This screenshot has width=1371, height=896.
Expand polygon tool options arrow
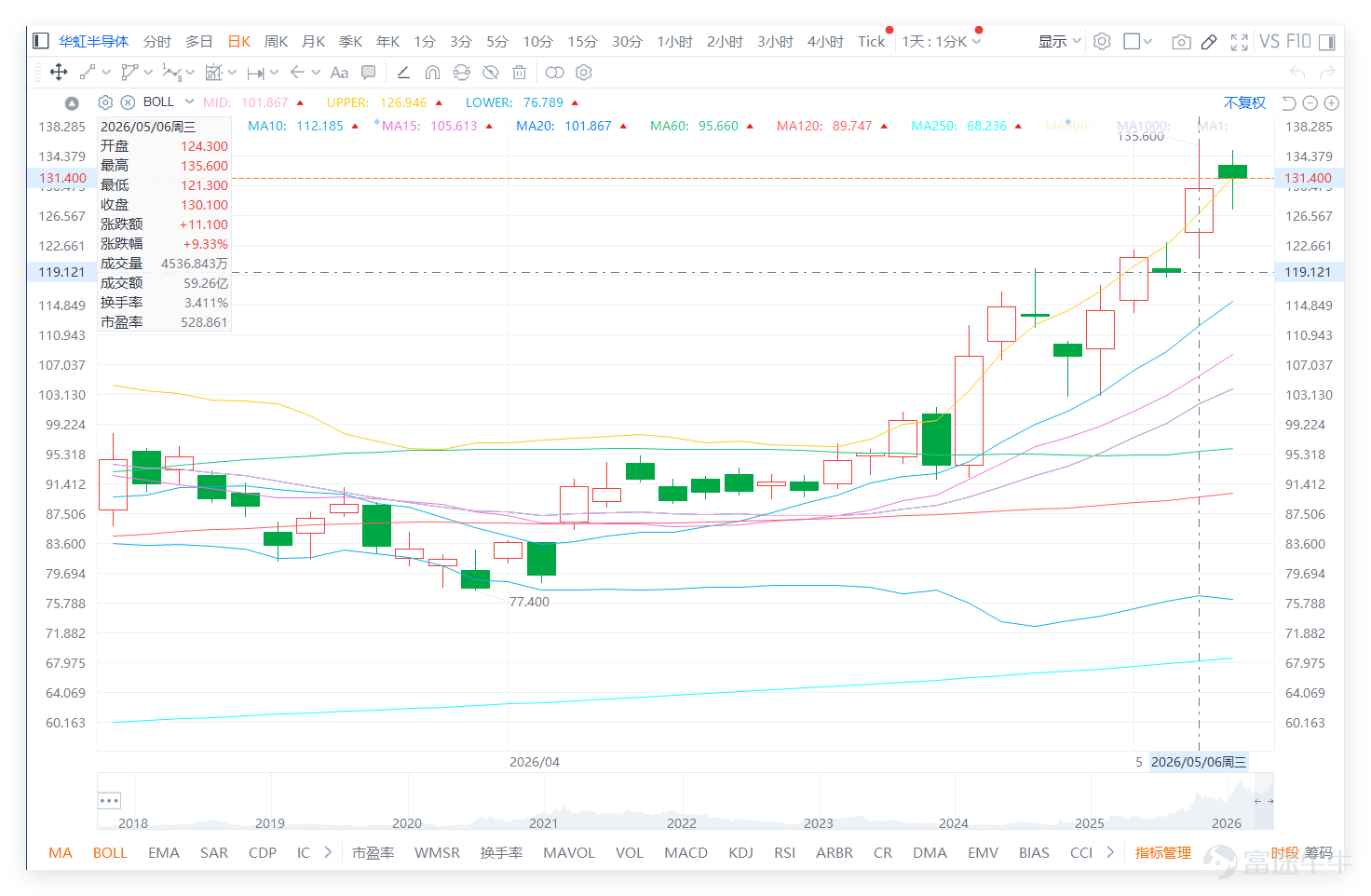(148, 72)
